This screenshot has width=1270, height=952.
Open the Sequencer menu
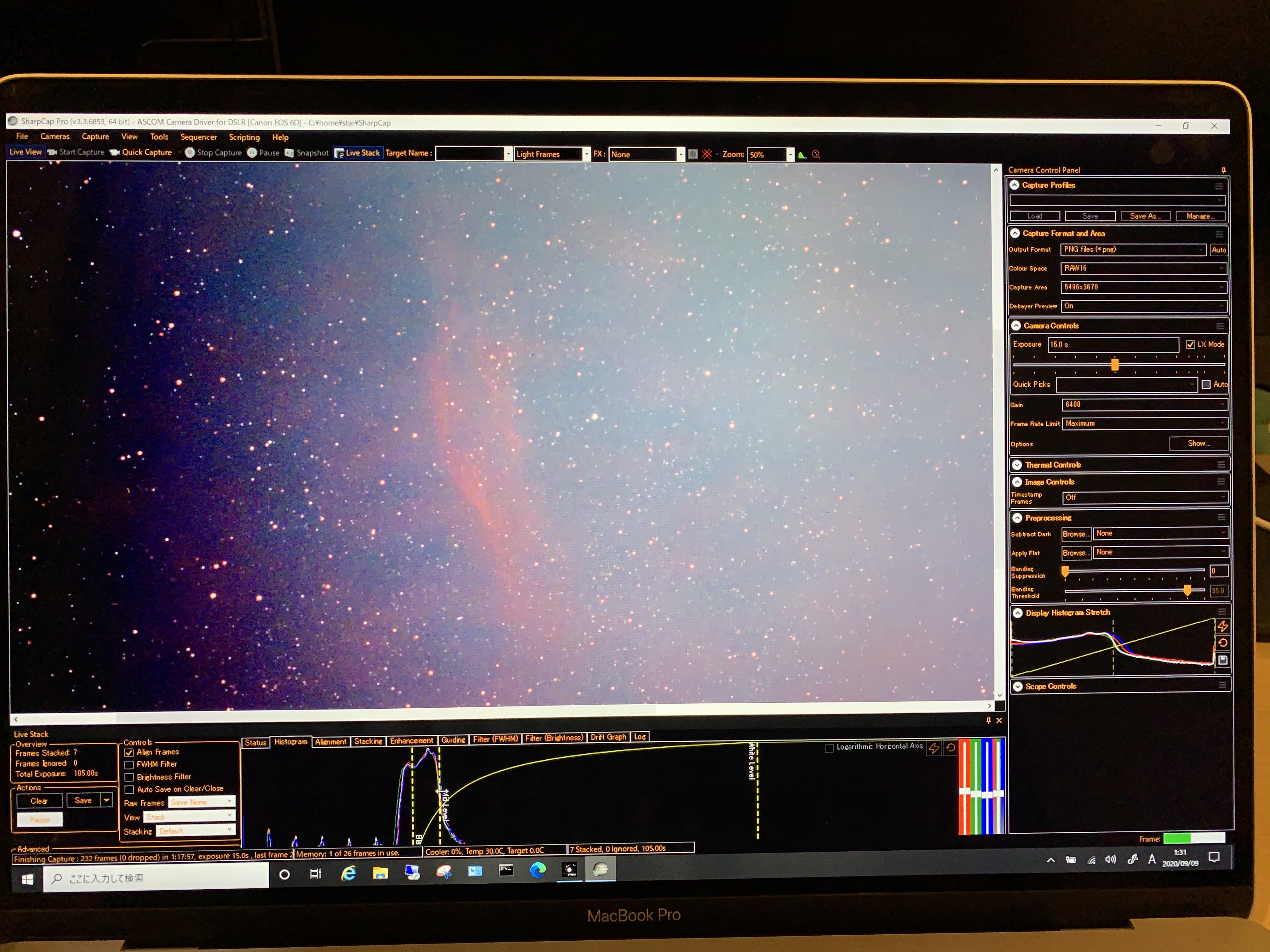(x=198, y=137)
